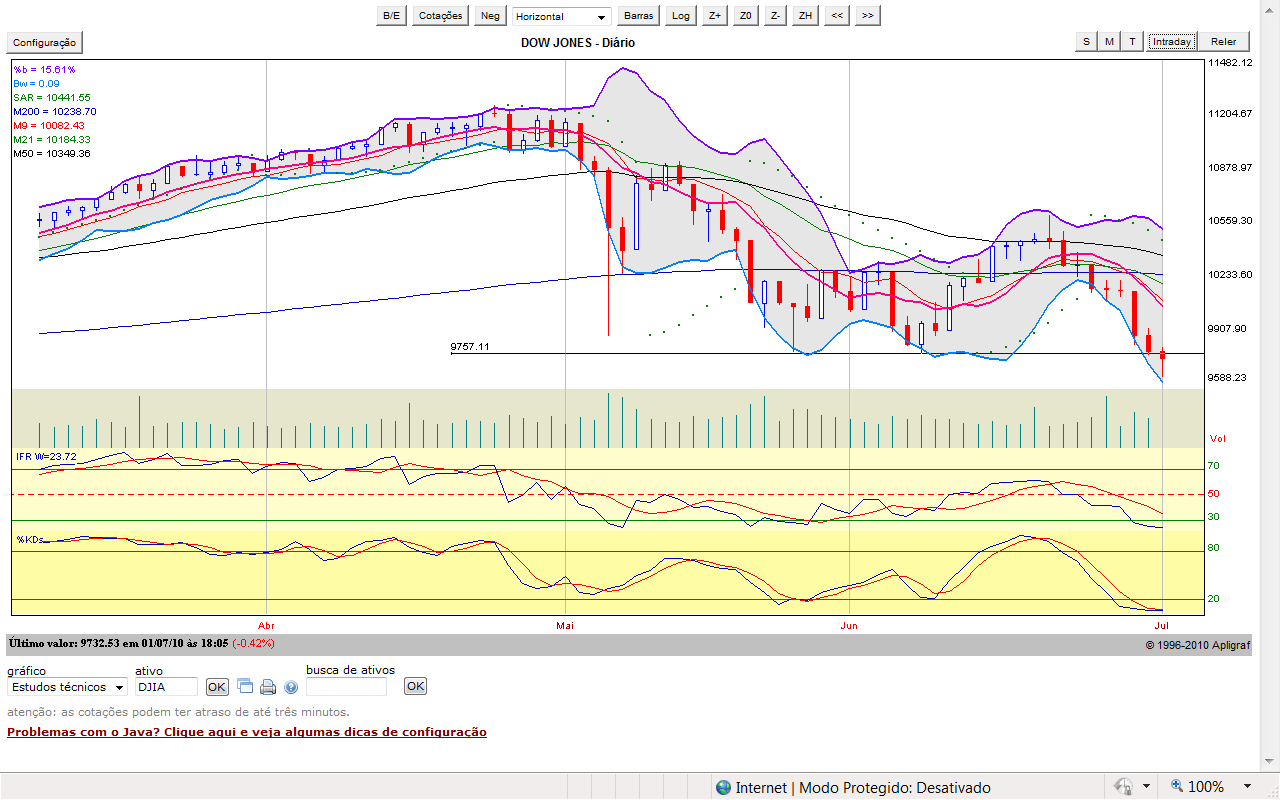Zoom out with the Z- button
The height and width of the screenshot is (800, 1280).
coord(775,16)
